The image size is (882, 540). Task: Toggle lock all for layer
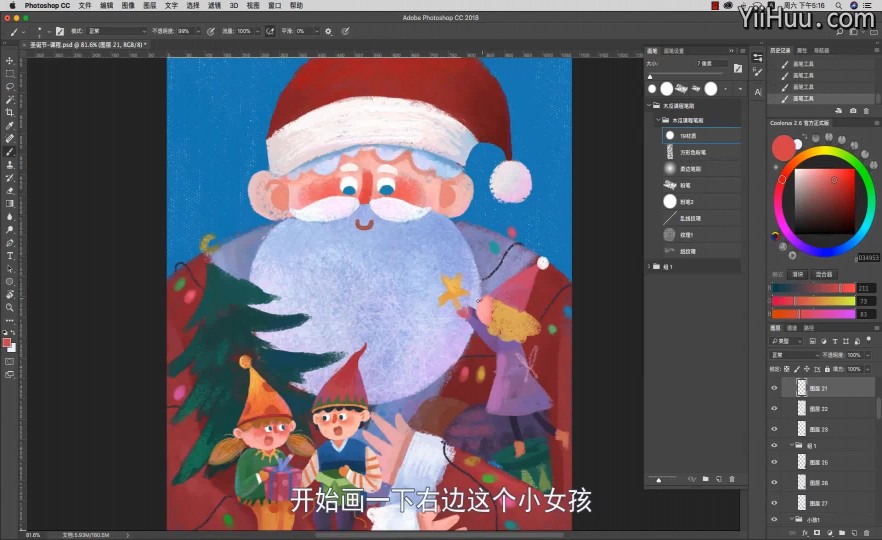pyautogui.click(x=827, y=369)
